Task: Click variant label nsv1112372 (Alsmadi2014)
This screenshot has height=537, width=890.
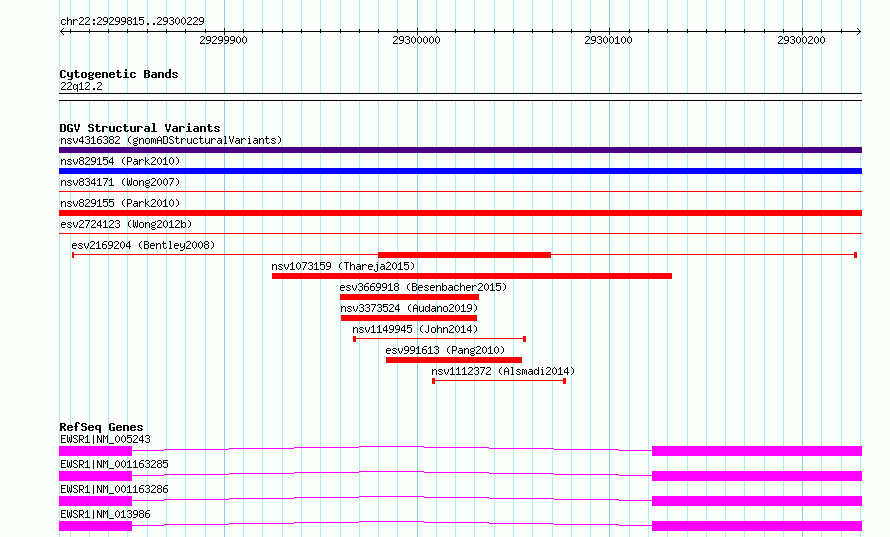Action: coord(503,371)
